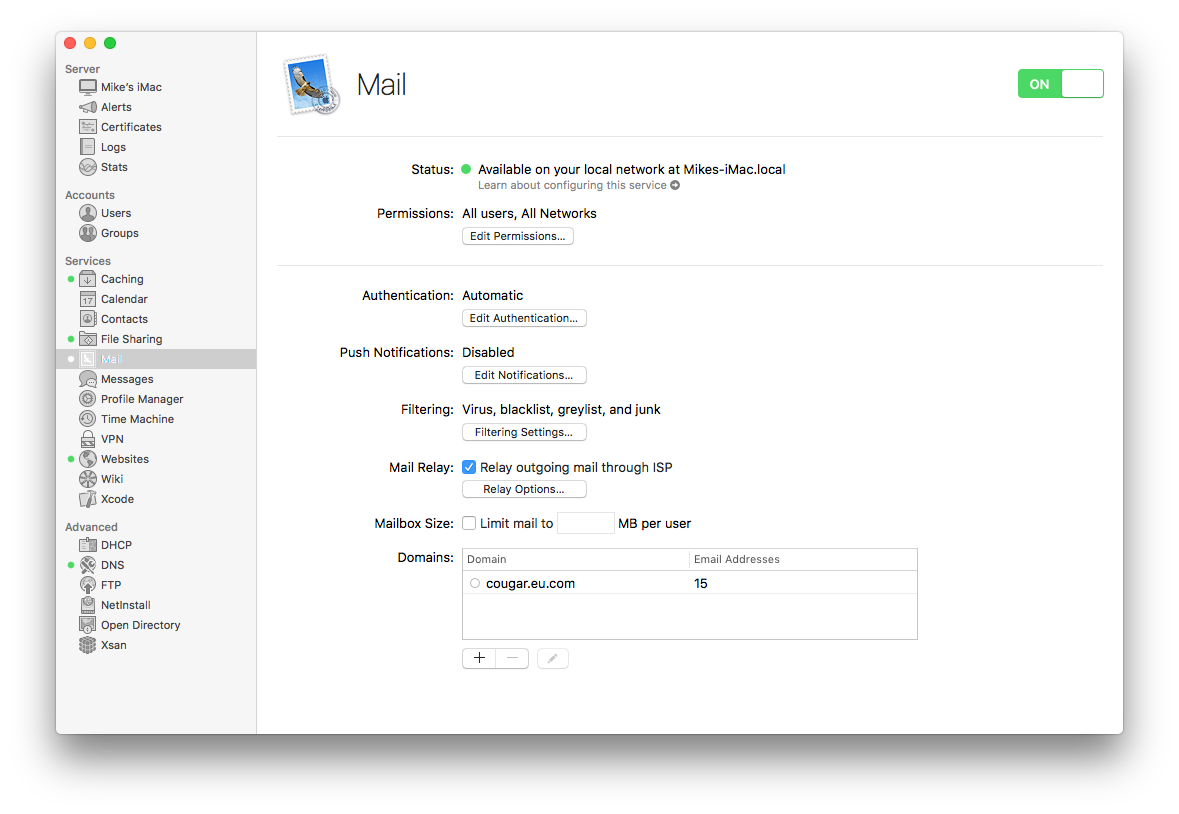Open the Edit Permissions dialog
Viewport: 1179px width, 814px height.
coord(518,236)
